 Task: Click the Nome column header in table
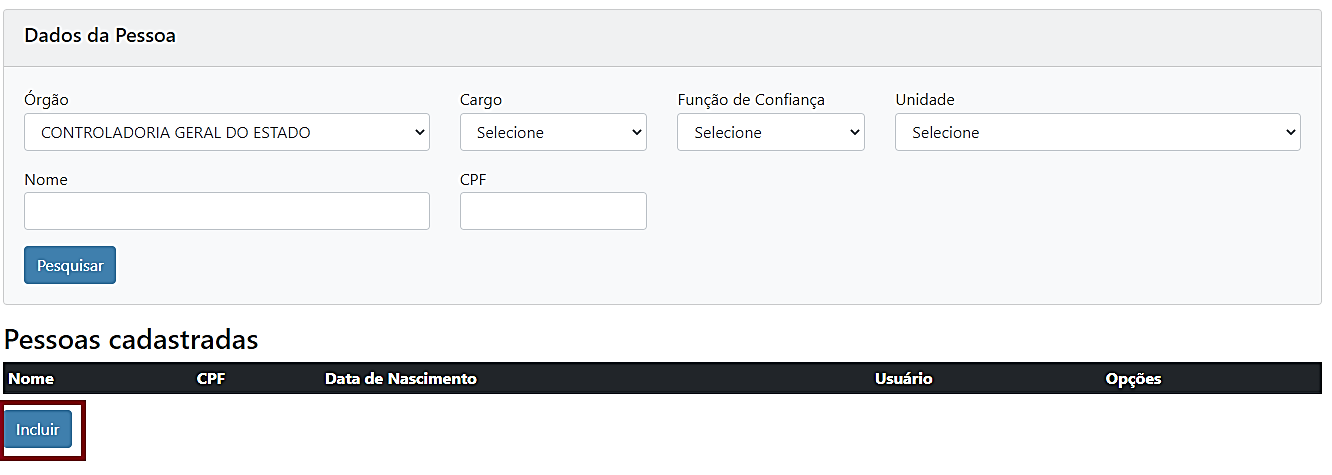click(x=31, y=379)
